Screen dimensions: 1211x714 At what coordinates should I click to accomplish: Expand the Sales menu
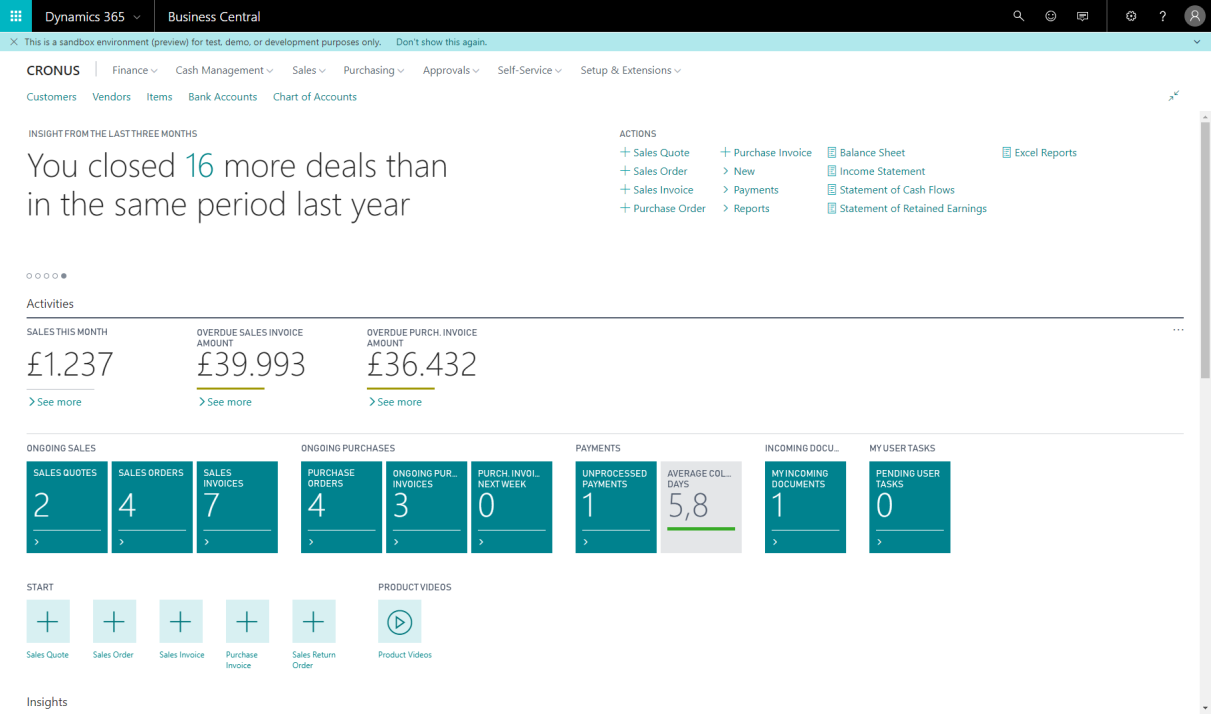pyautogui.click(x=309, y=70)
